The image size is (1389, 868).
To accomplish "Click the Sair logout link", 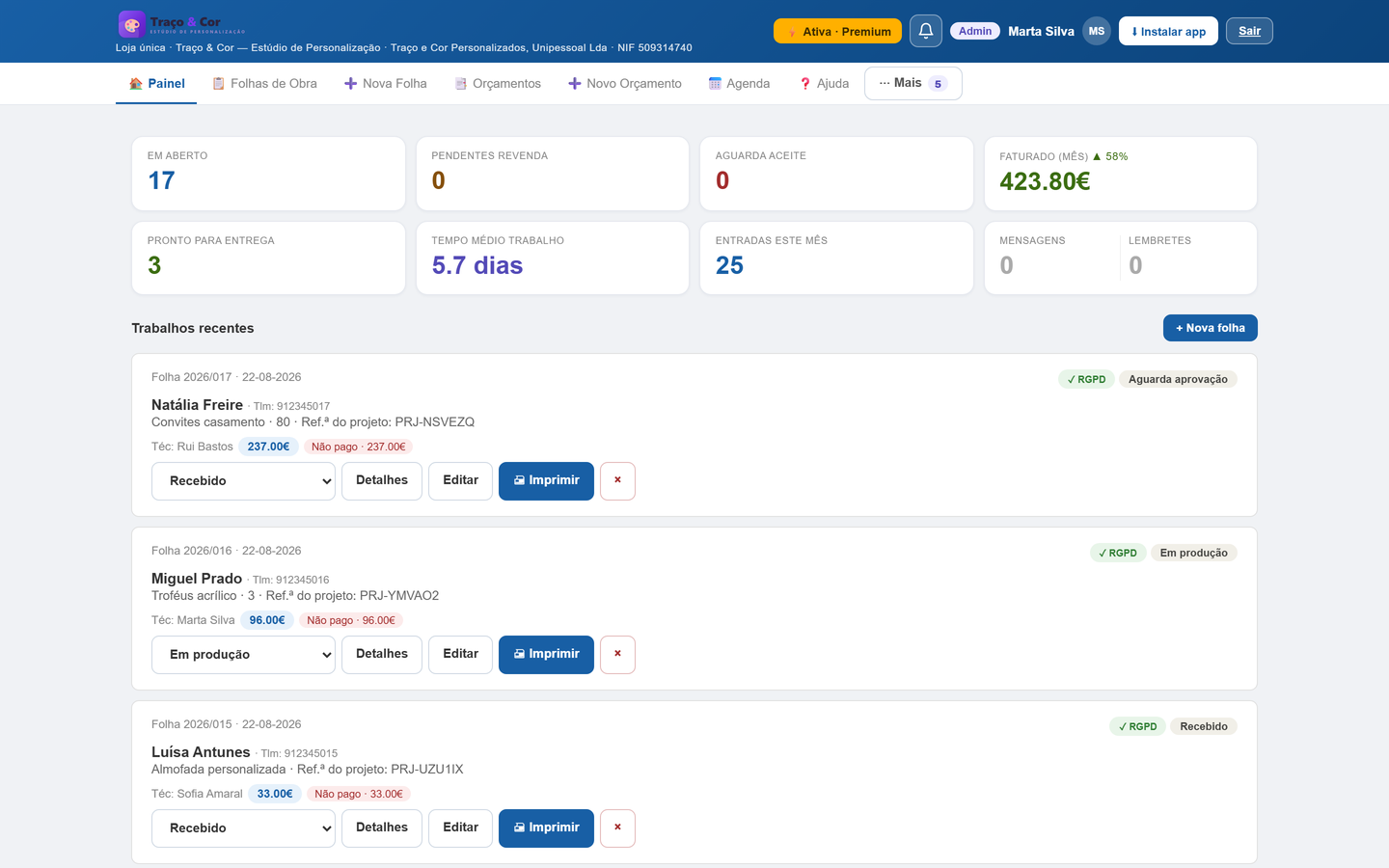I will (x=1249, y=31).
